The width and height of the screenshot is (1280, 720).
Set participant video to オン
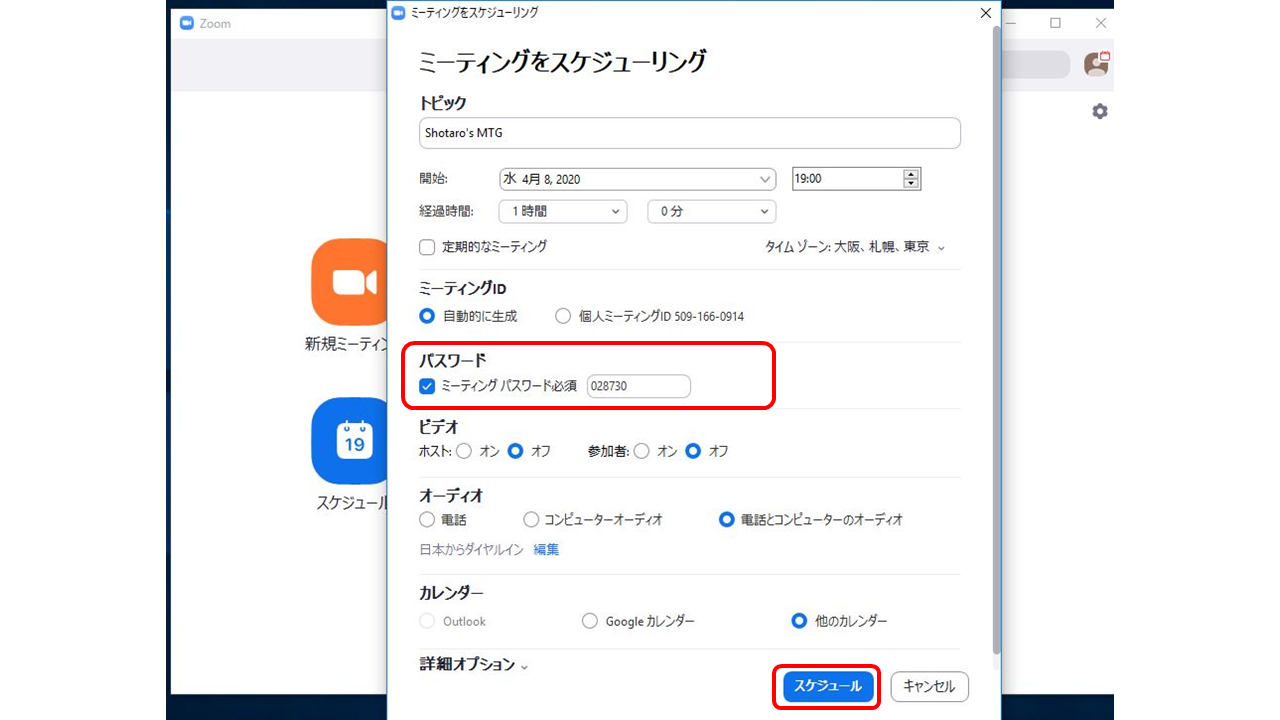642,451
